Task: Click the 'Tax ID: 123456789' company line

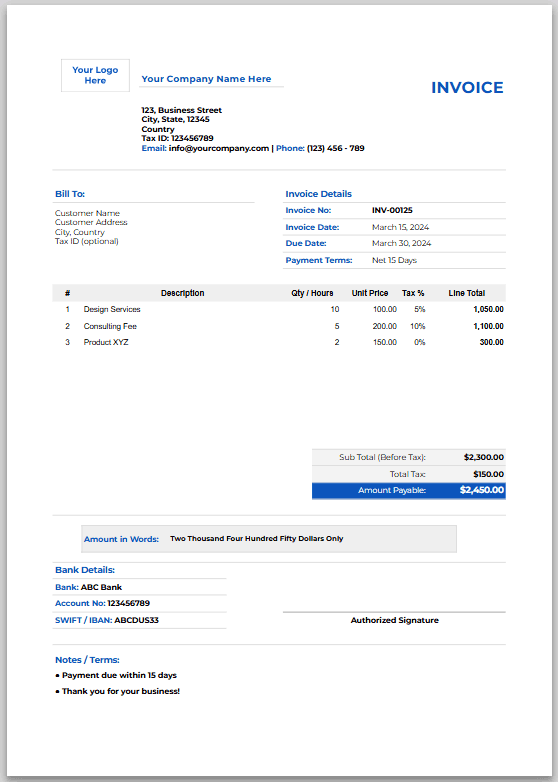Action: point(178,138)
